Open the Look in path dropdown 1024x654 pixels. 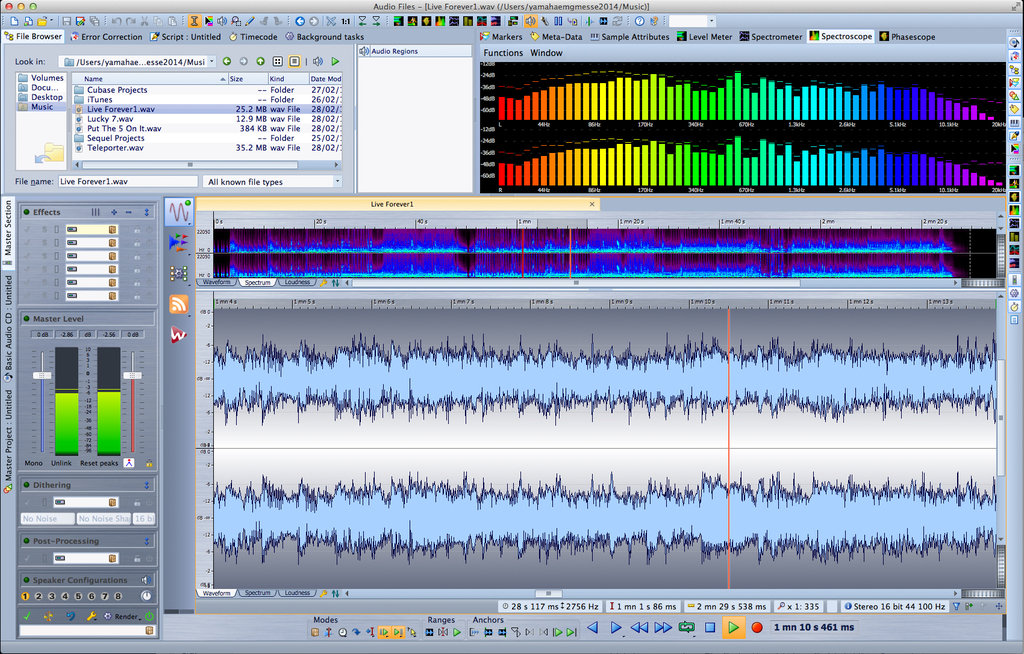point(212,61)
